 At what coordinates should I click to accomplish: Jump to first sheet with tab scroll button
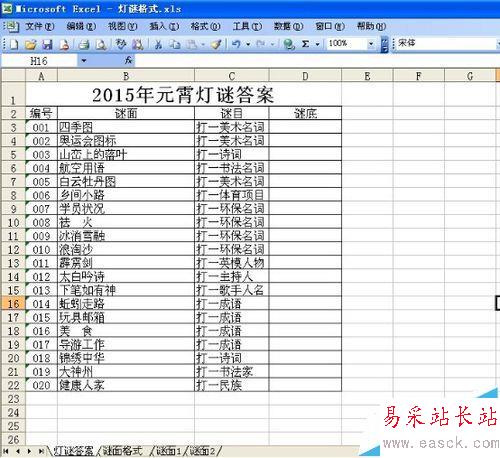(x=6, y=451)
